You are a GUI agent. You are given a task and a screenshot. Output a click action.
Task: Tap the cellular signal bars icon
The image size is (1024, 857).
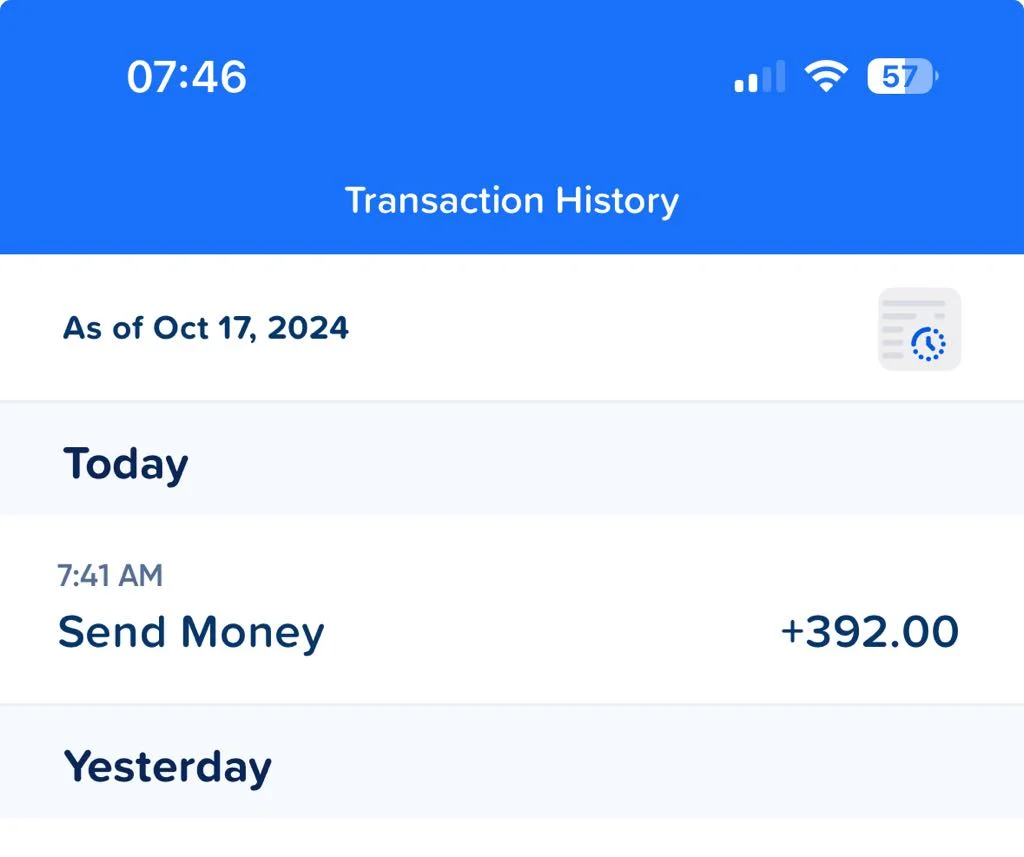760,76
